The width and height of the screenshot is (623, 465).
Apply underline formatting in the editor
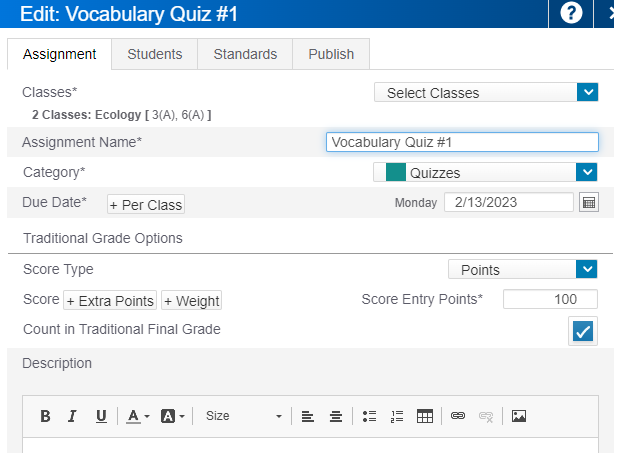[x=100, y=416]
